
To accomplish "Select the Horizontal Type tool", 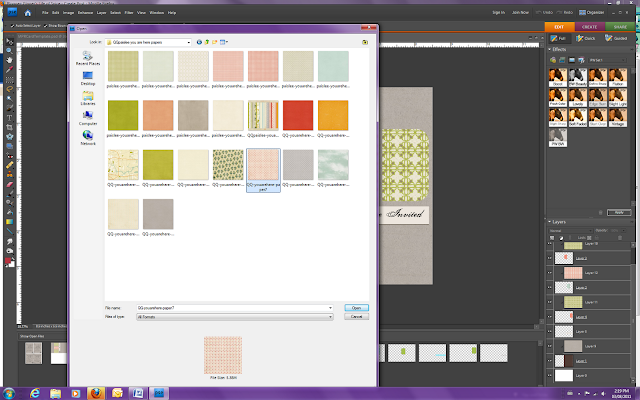I will coord(9,118).
